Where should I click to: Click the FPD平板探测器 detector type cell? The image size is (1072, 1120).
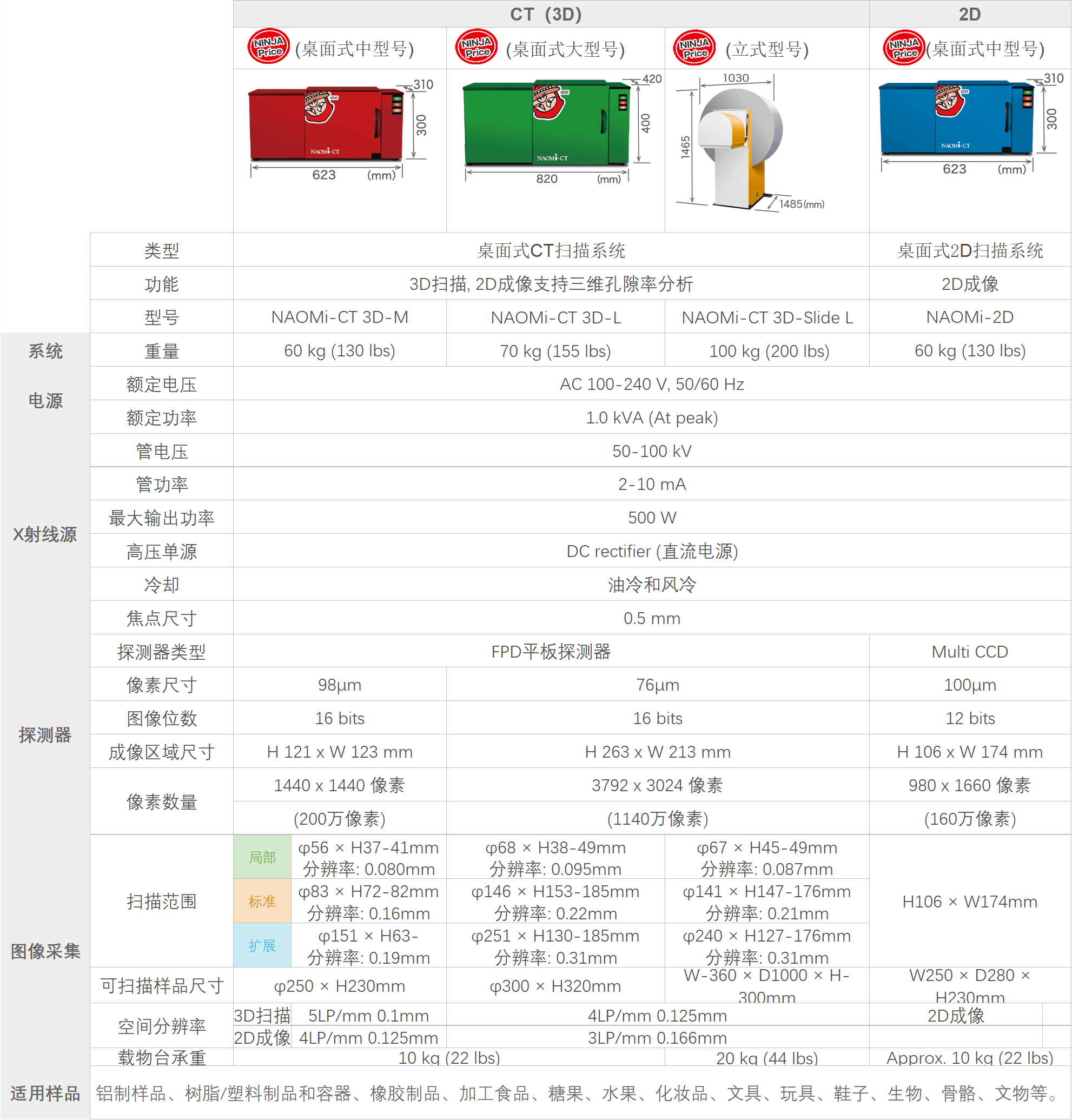pos(552,652)
